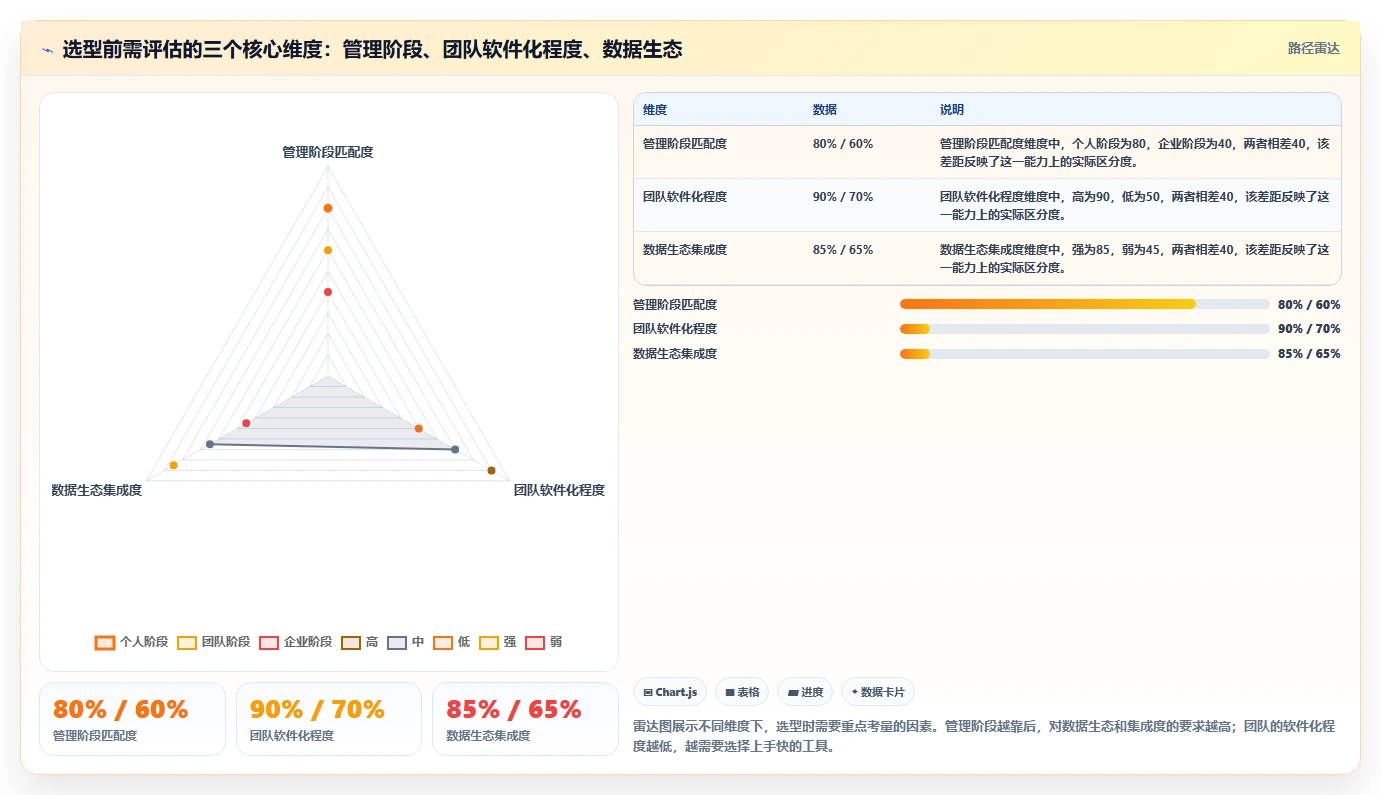Click the red point on the 管理阶段匹配度 axis

(x=328, y=292)
